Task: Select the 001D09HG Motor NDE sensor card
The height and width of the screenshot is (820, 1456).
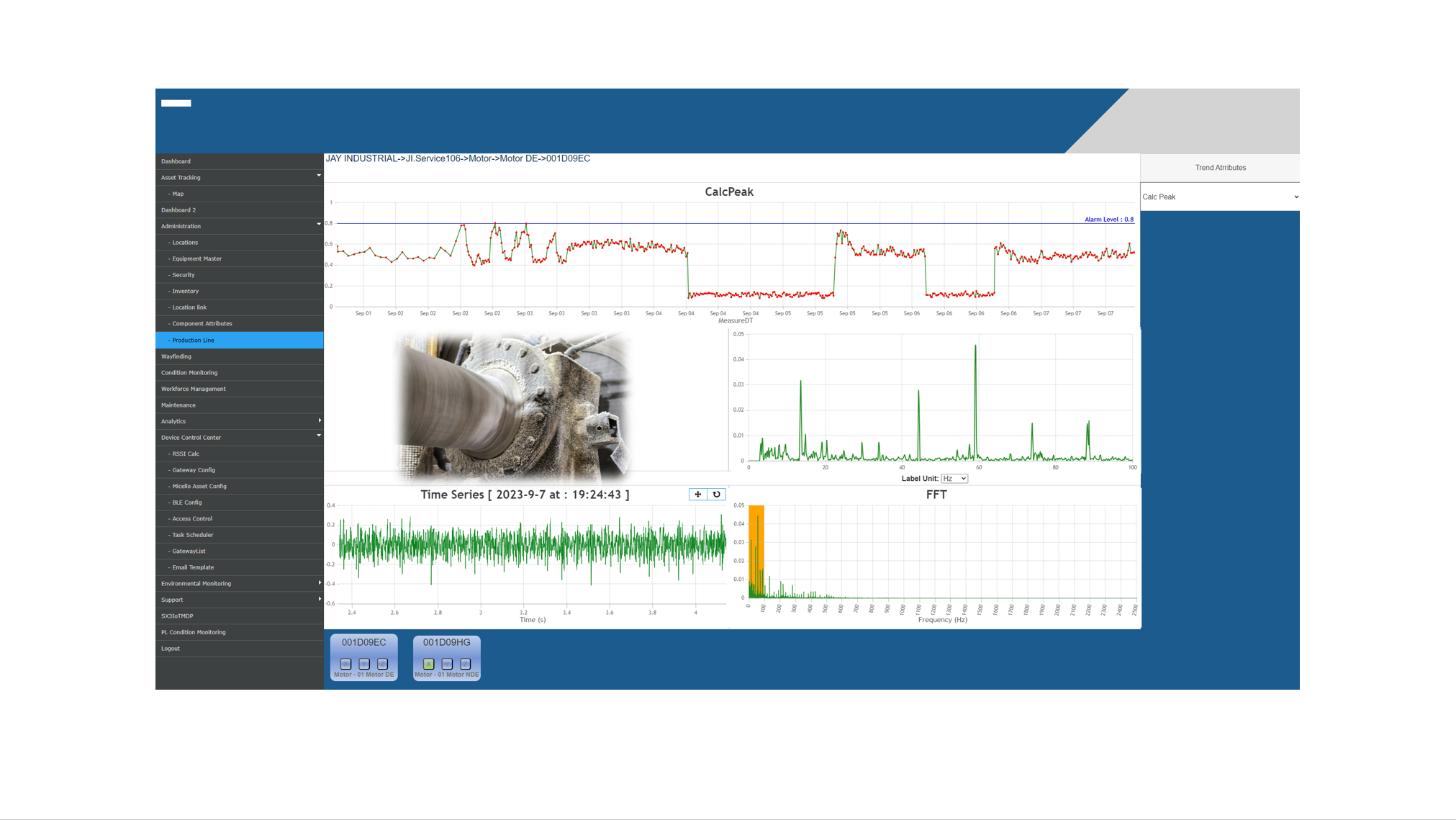Action: (447, 657)
